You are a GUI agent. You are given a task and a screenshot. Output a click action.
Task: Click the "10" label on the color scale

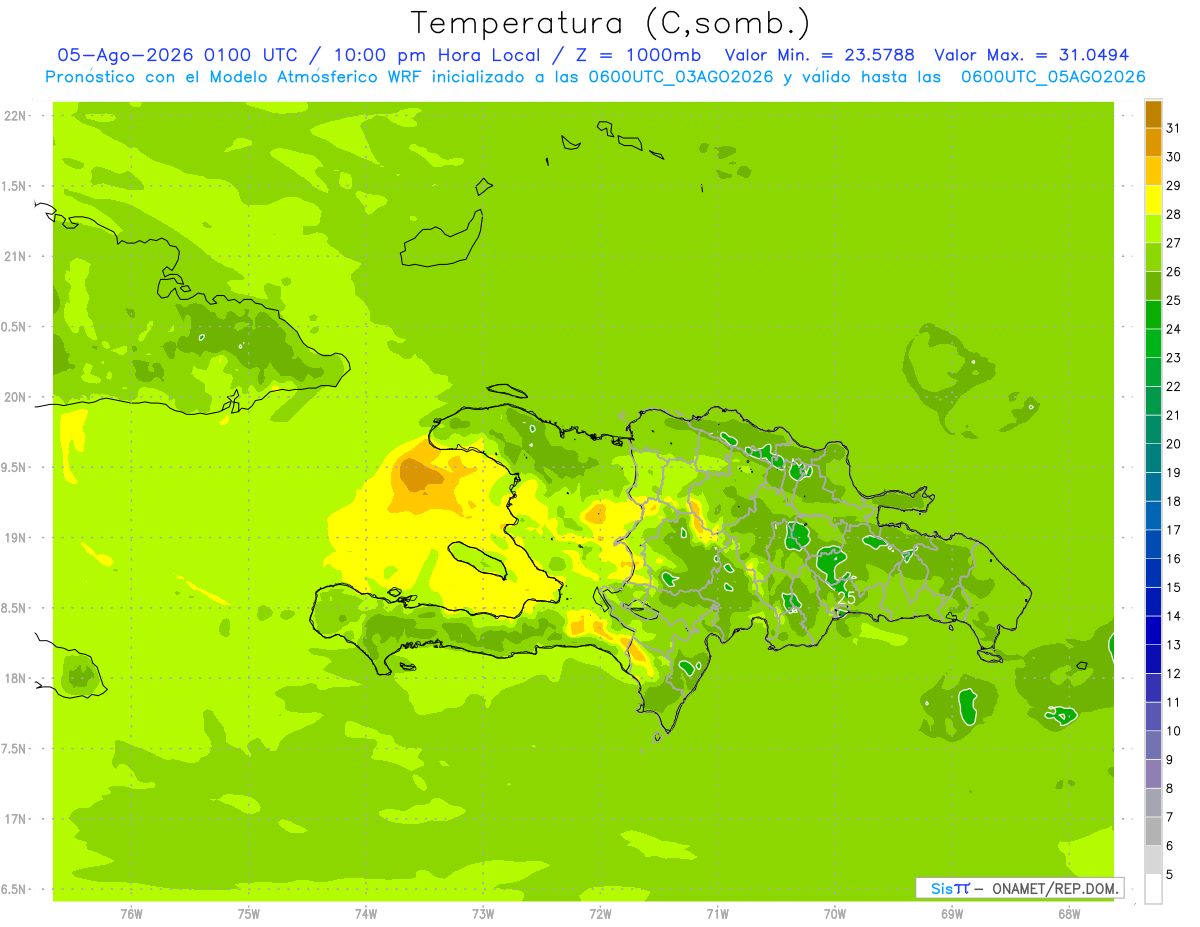pos(1173,731)
